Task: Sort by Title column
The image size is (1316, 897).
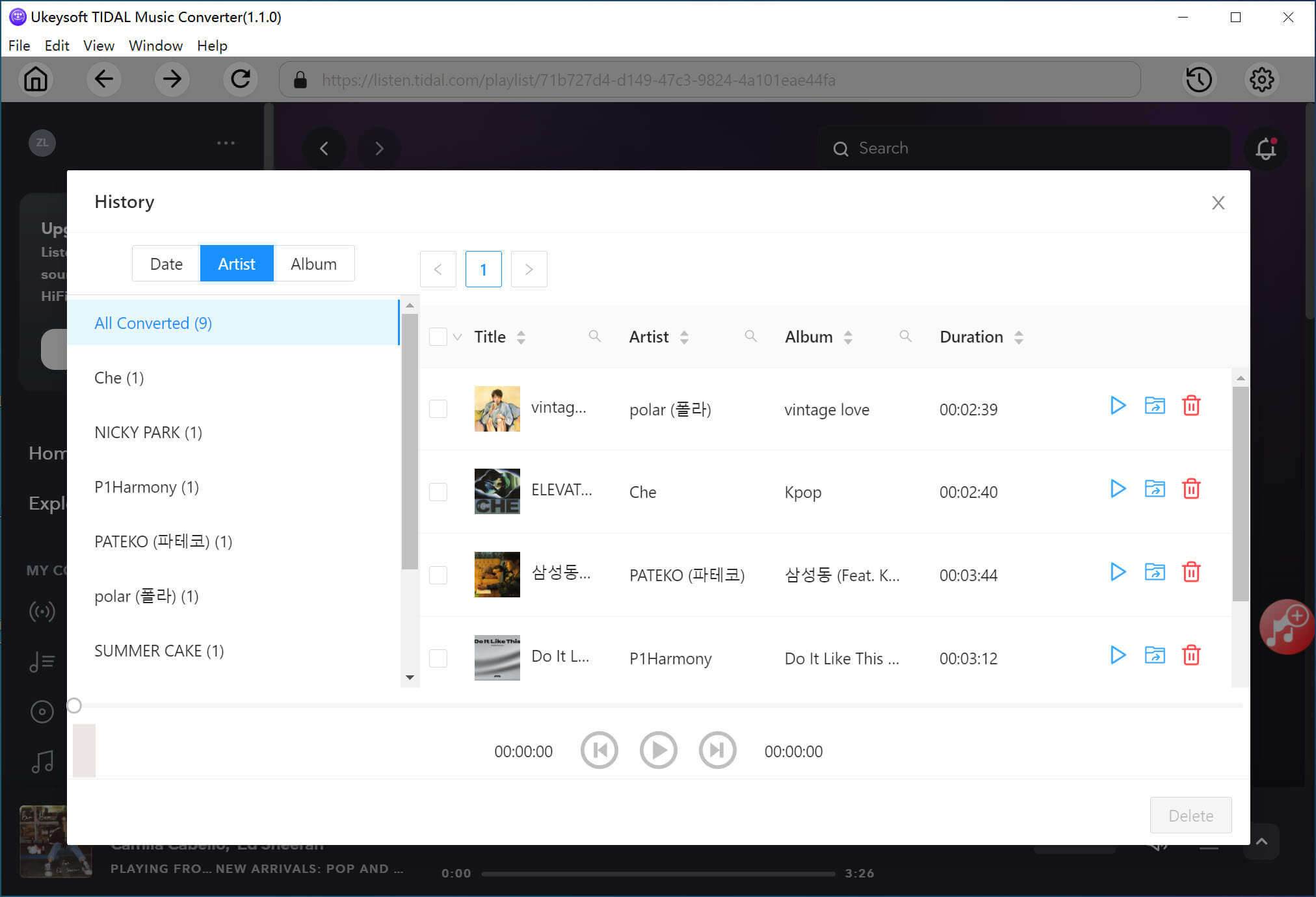Action: tap(521, 337)
